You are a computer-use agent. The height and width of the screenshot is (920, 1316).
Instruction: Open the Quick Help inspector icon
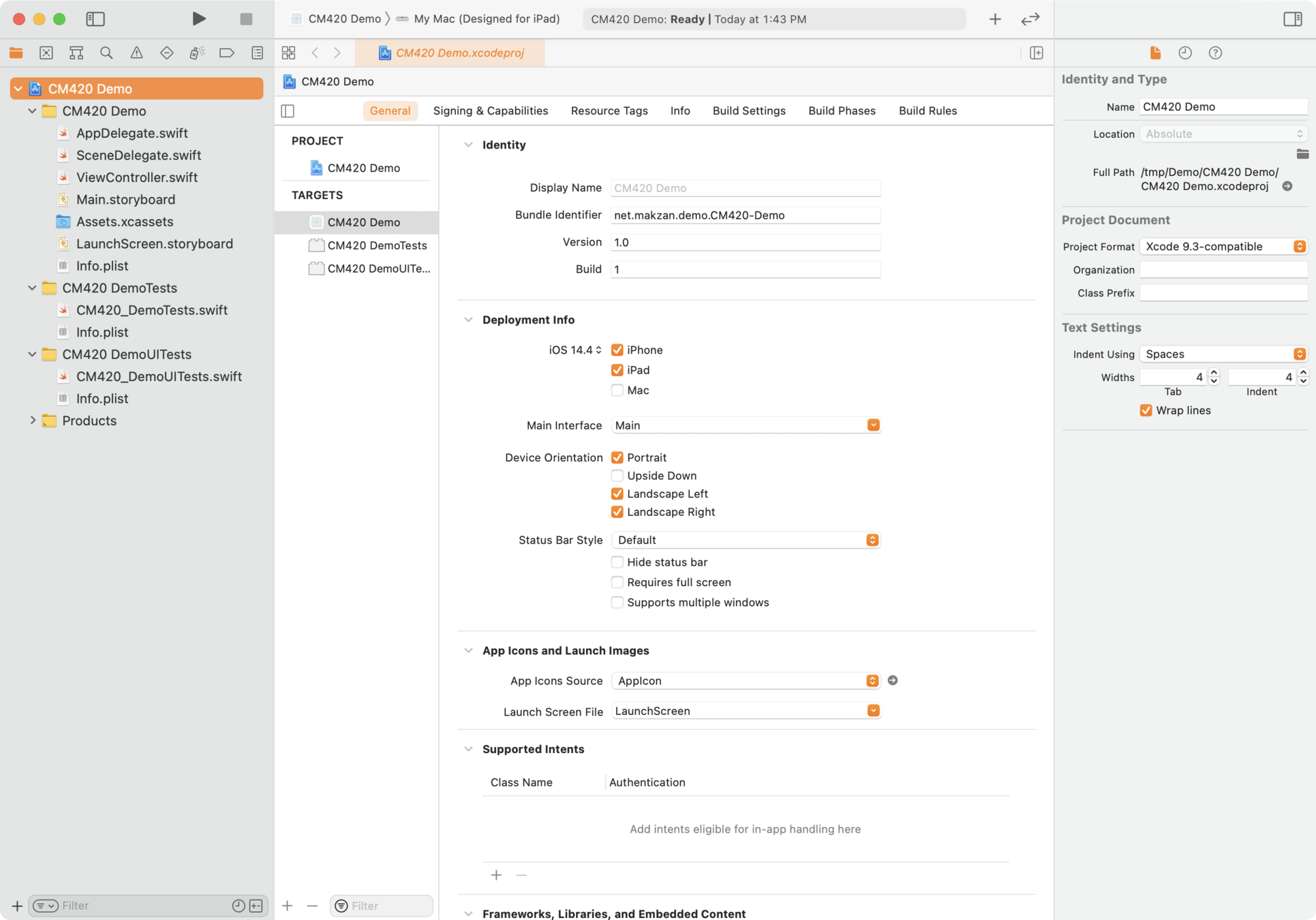coord(1214,53)
